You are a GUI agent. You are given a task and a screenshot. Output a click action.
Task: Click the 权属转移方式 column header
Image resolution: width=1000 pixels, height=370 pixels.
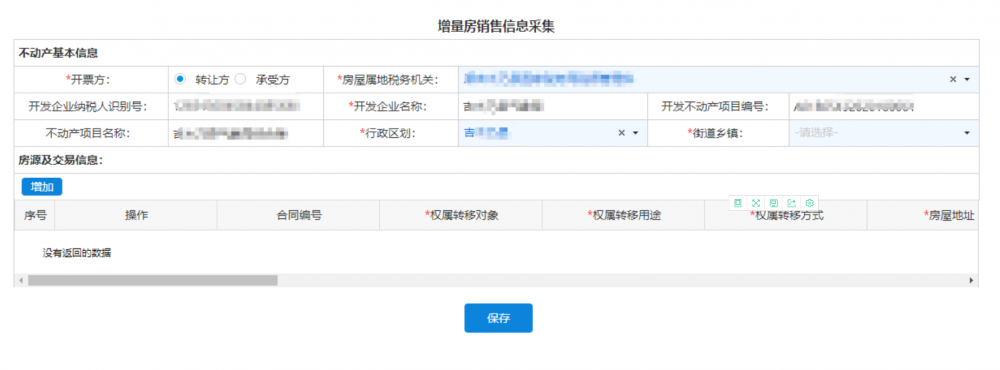pyautogui.click(x=786, y=216)
